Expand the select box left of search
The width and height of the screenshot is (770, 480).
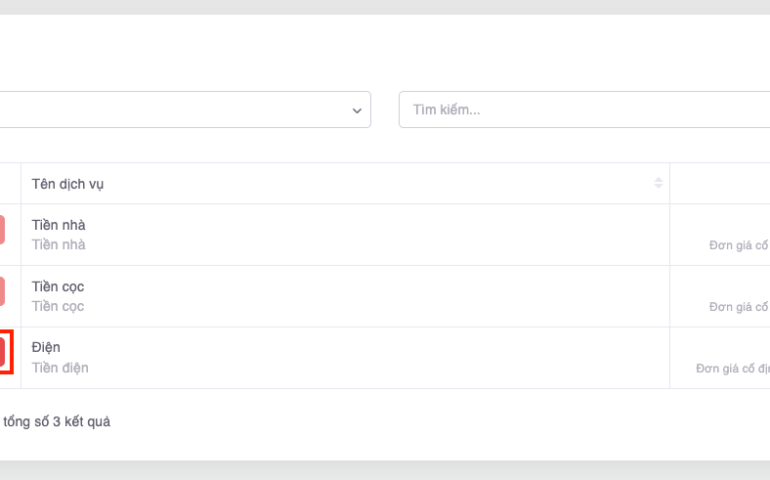pos(180,110)
